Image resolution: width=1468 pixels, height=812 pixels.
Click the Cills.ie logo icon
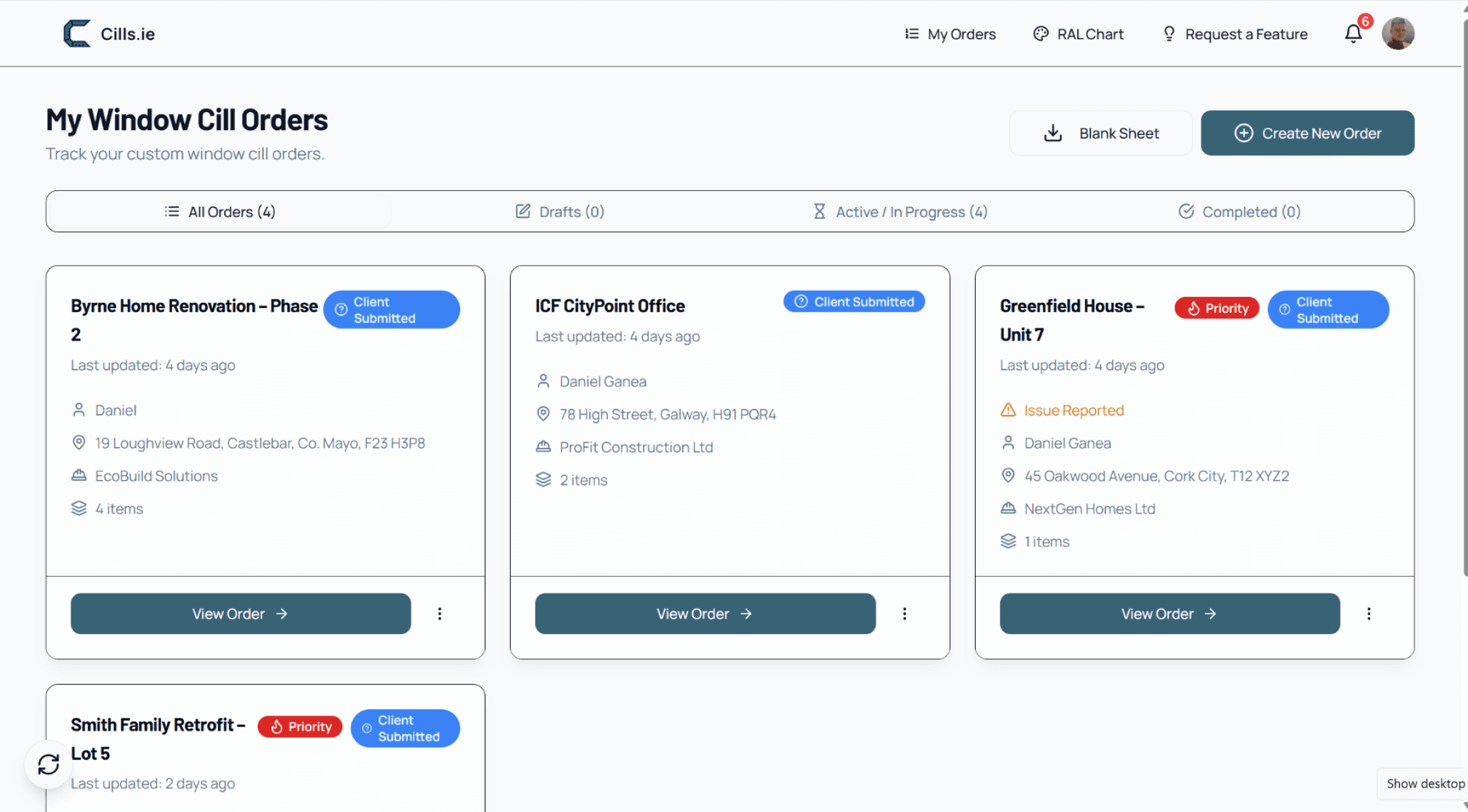tap(77, 34)
